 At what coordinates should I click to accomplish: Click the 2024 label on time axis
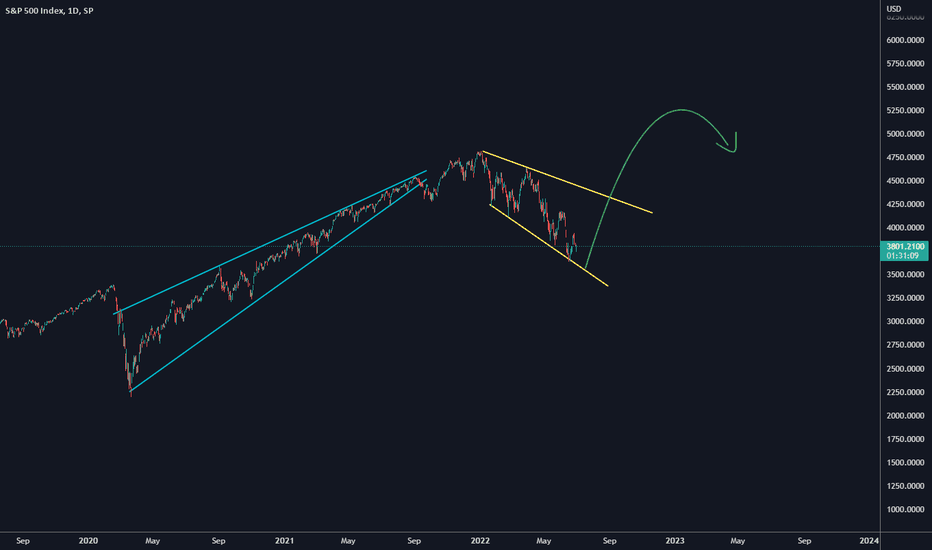tap(869, 540)
